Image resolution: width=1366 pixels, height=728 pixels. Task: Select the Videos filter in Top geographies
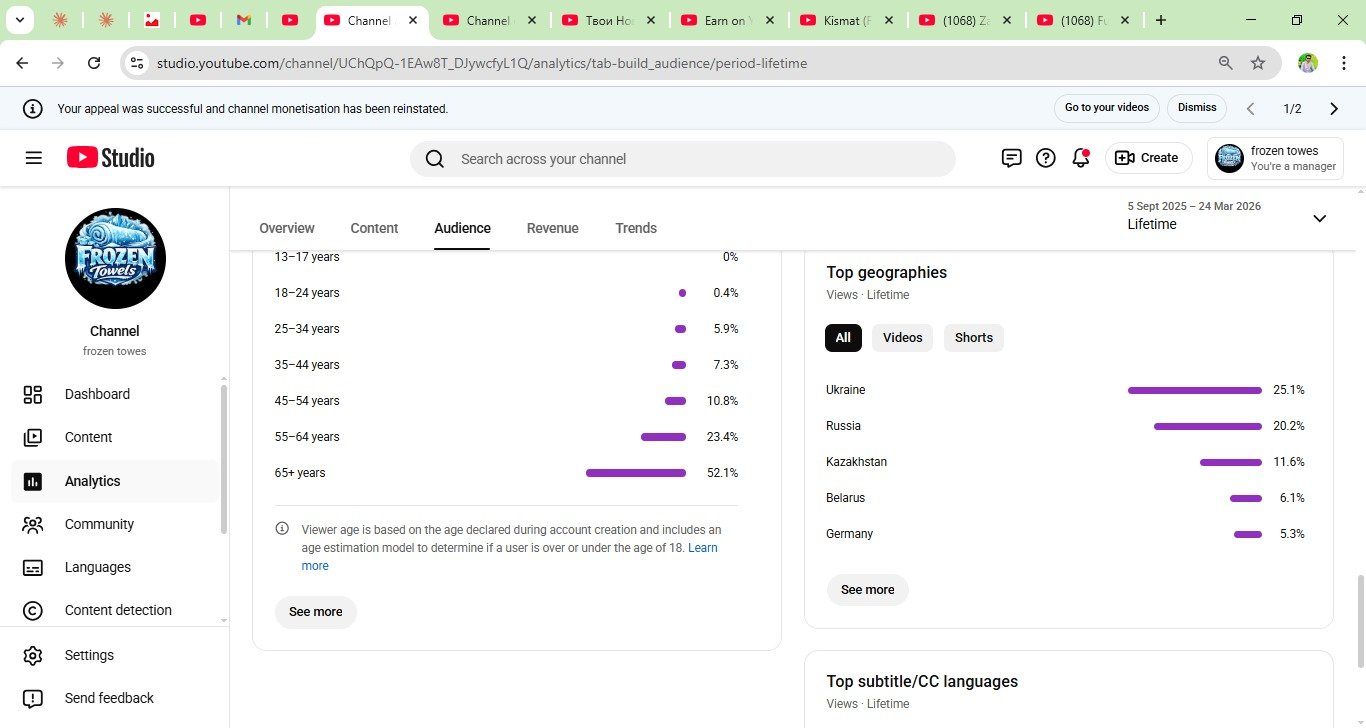902,338
